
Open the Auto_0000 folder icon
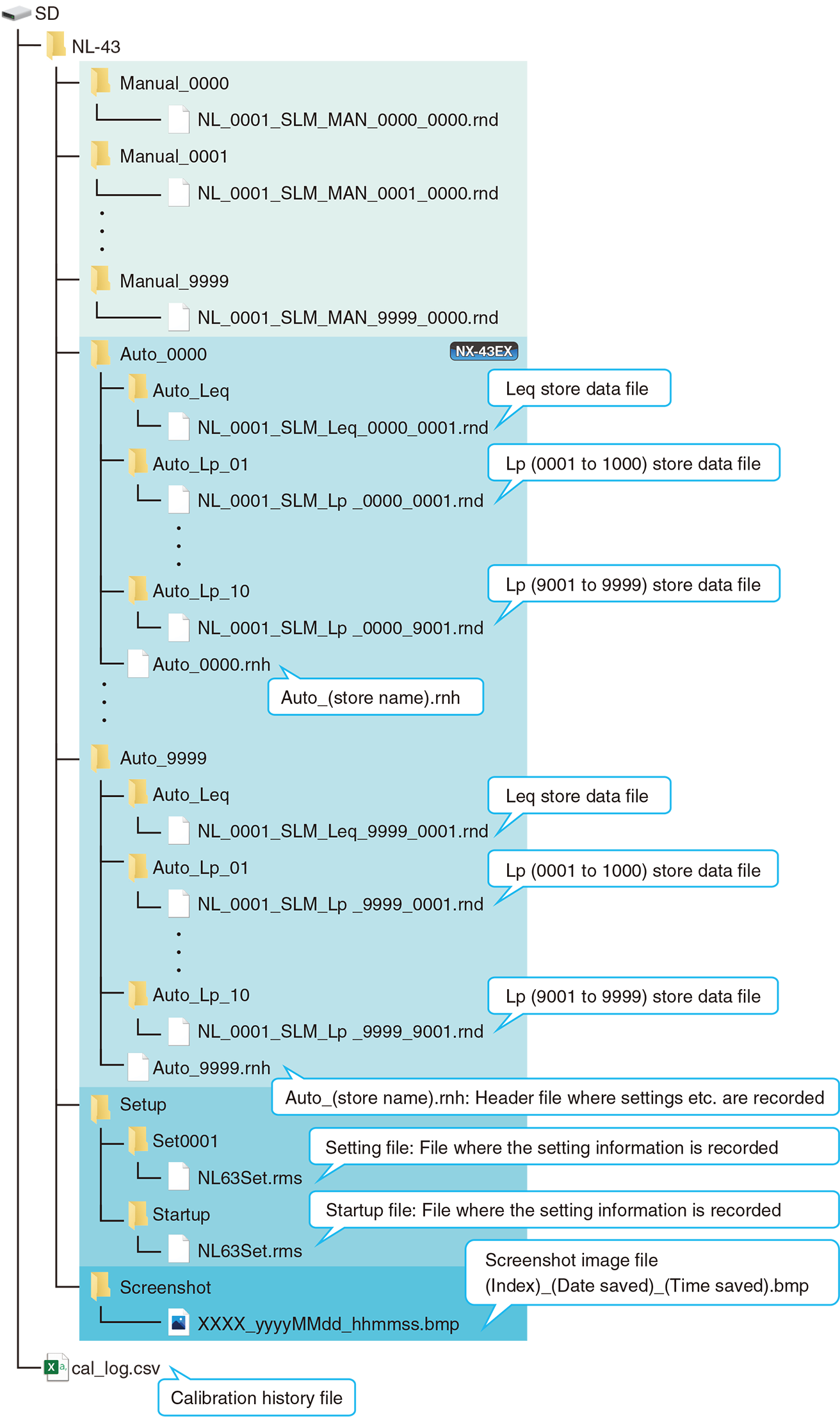(101, 353)
